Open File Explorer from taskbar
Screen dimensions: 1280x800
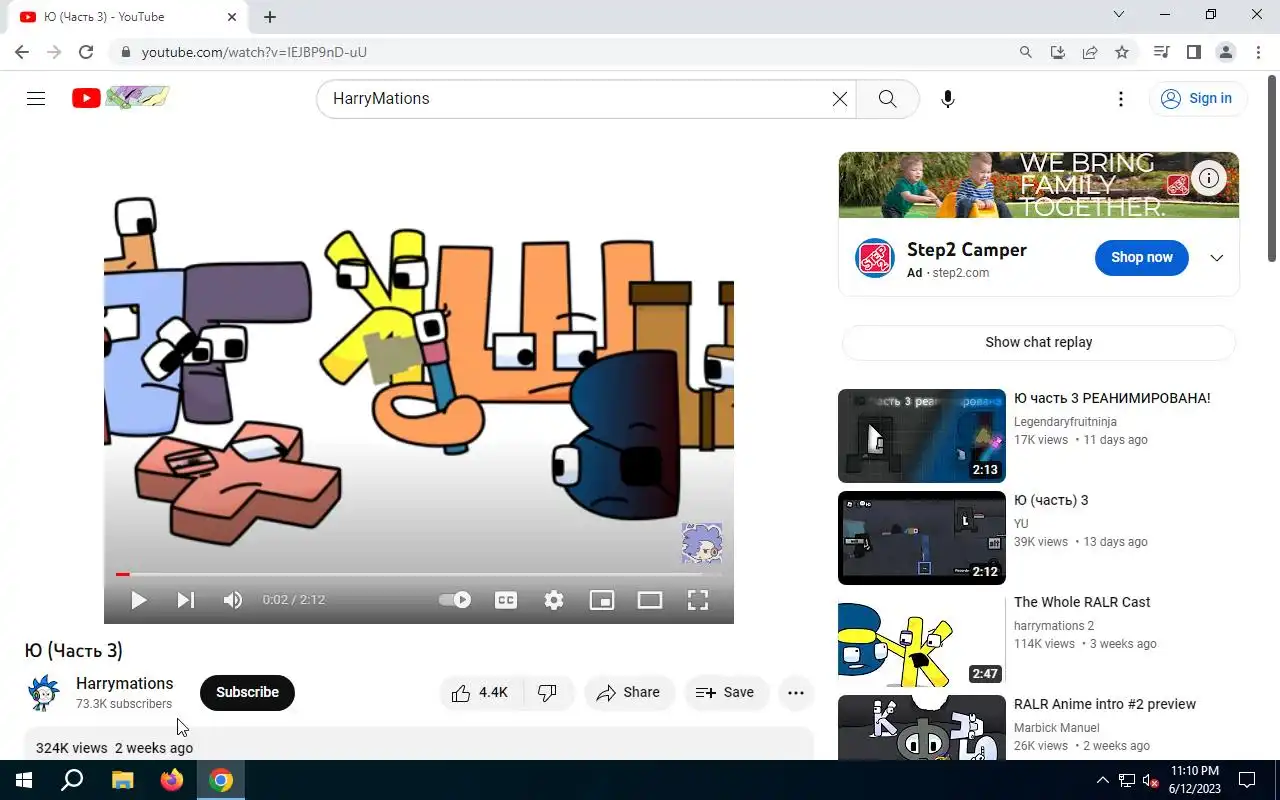122,780
